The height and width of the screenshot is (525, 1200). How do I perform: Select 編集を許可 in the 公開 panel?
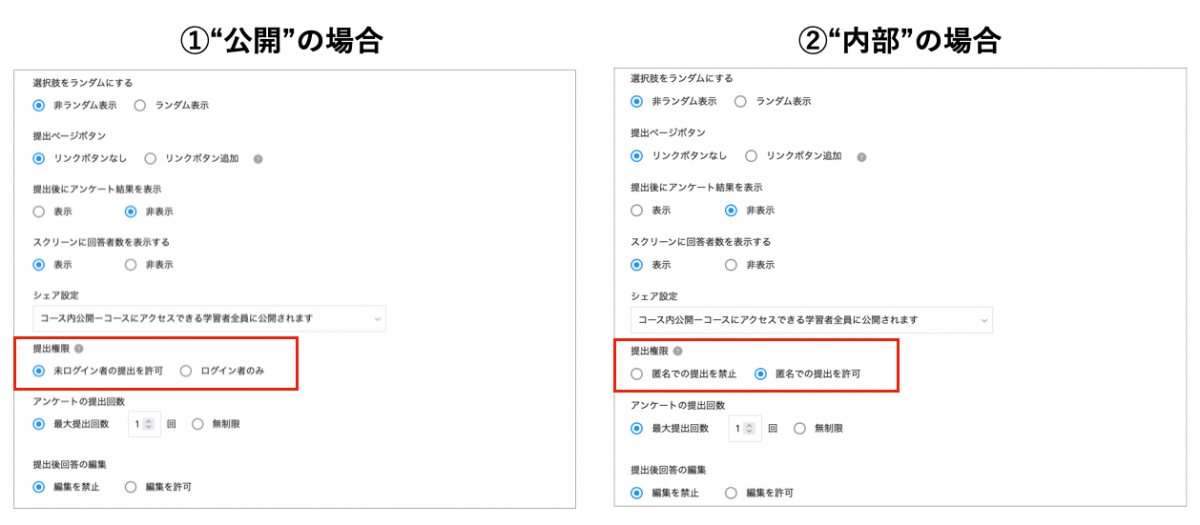pyautogui.click(x=131, y=487)
